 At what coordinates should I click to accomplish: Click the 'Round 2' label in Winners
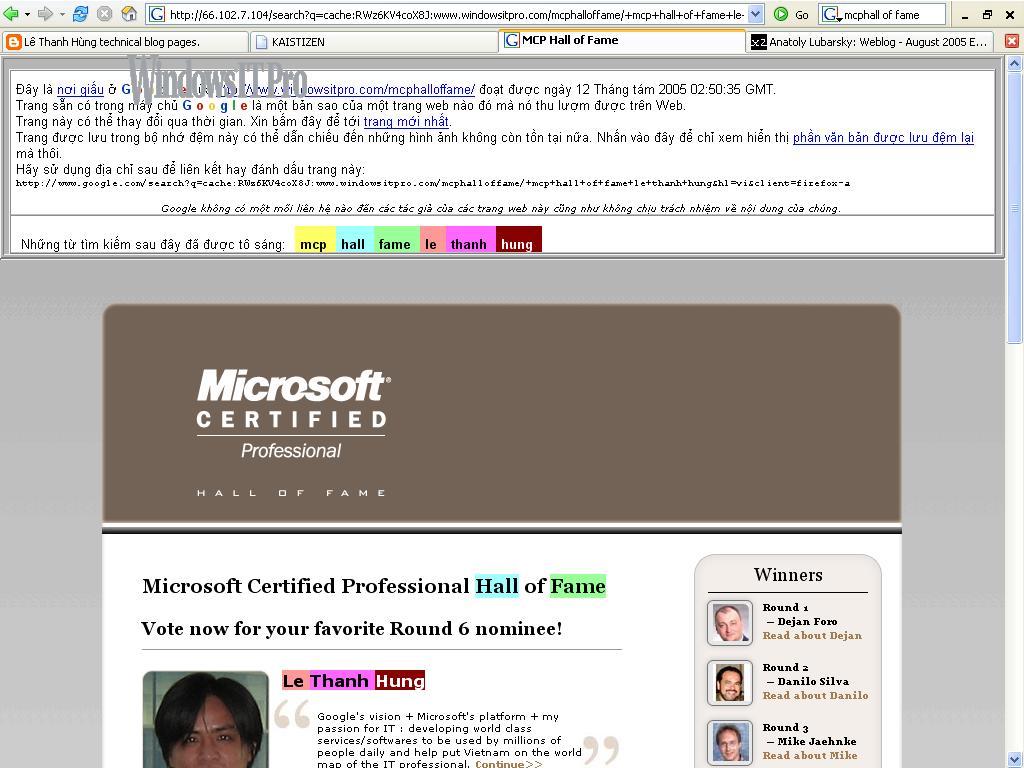pos(786,667)
